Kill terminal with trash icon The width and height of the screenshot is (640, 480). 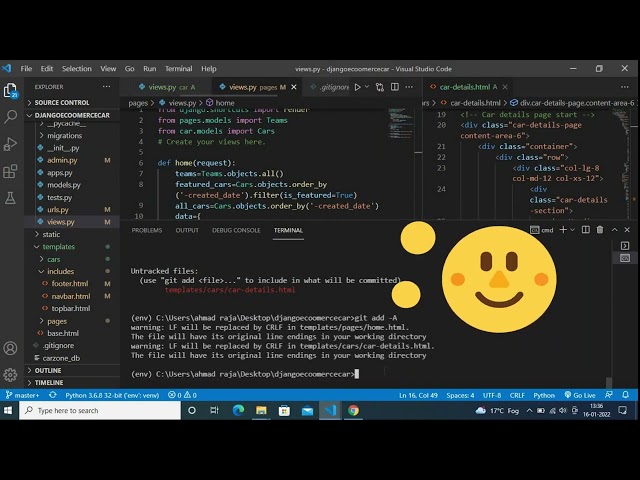tap(600, 230)
